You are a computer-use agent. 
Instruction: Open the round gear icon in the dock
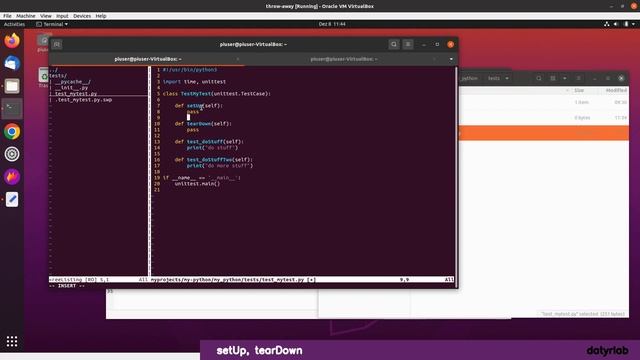coord(12,154)
